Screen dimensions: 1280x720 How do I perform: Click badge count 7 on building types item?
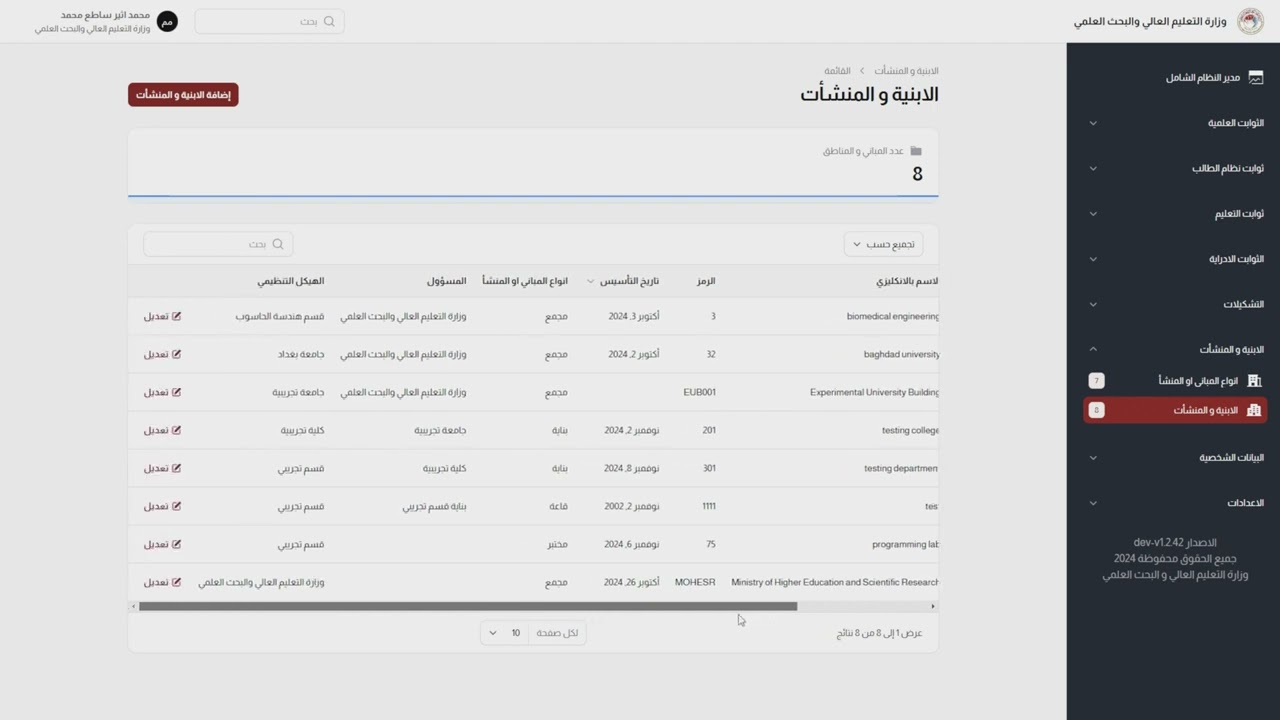pos(1097,381)
